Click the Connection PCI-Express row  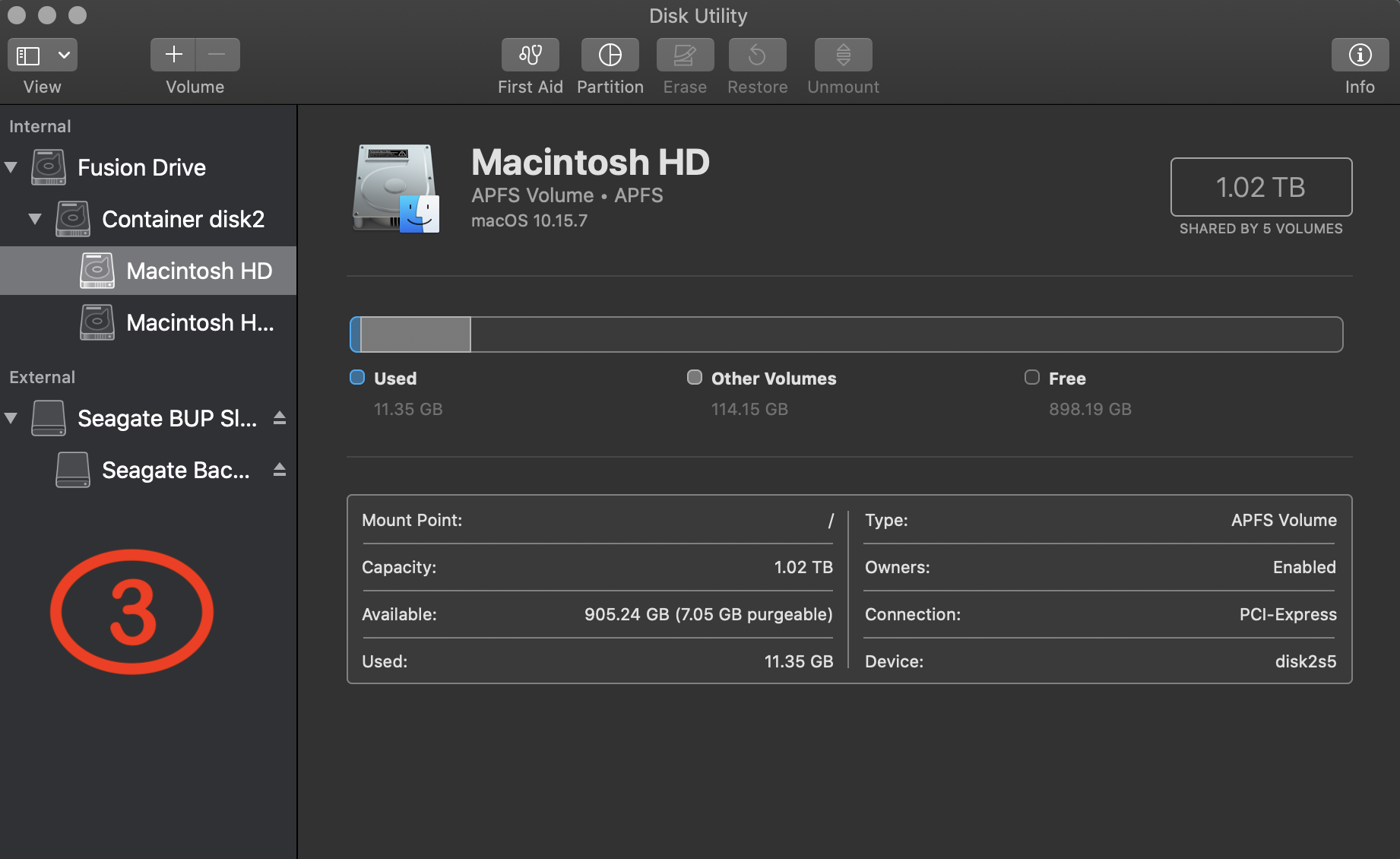(1101, 614)
